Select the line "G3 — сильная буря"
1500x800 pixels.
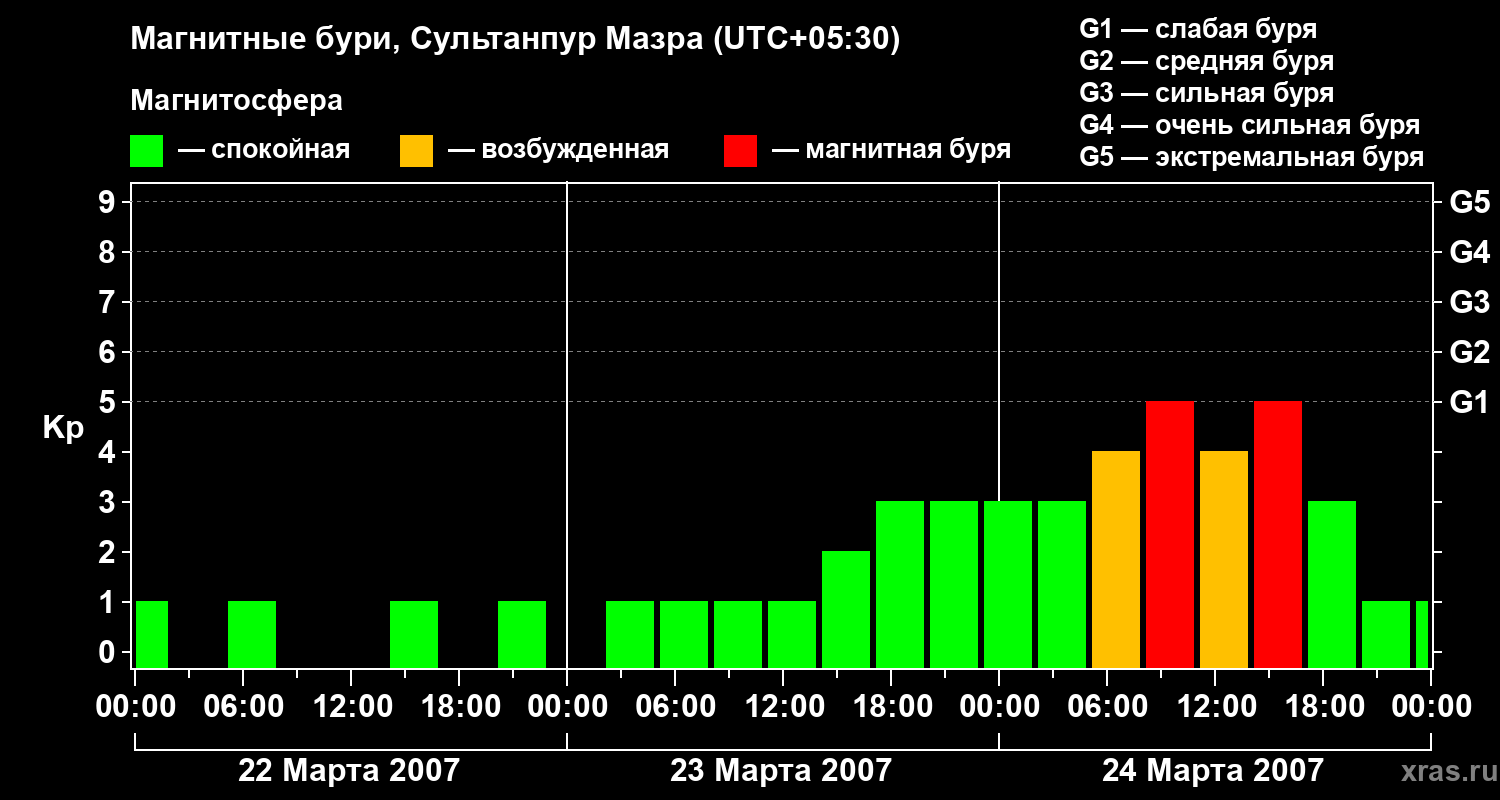point(1207,93)
